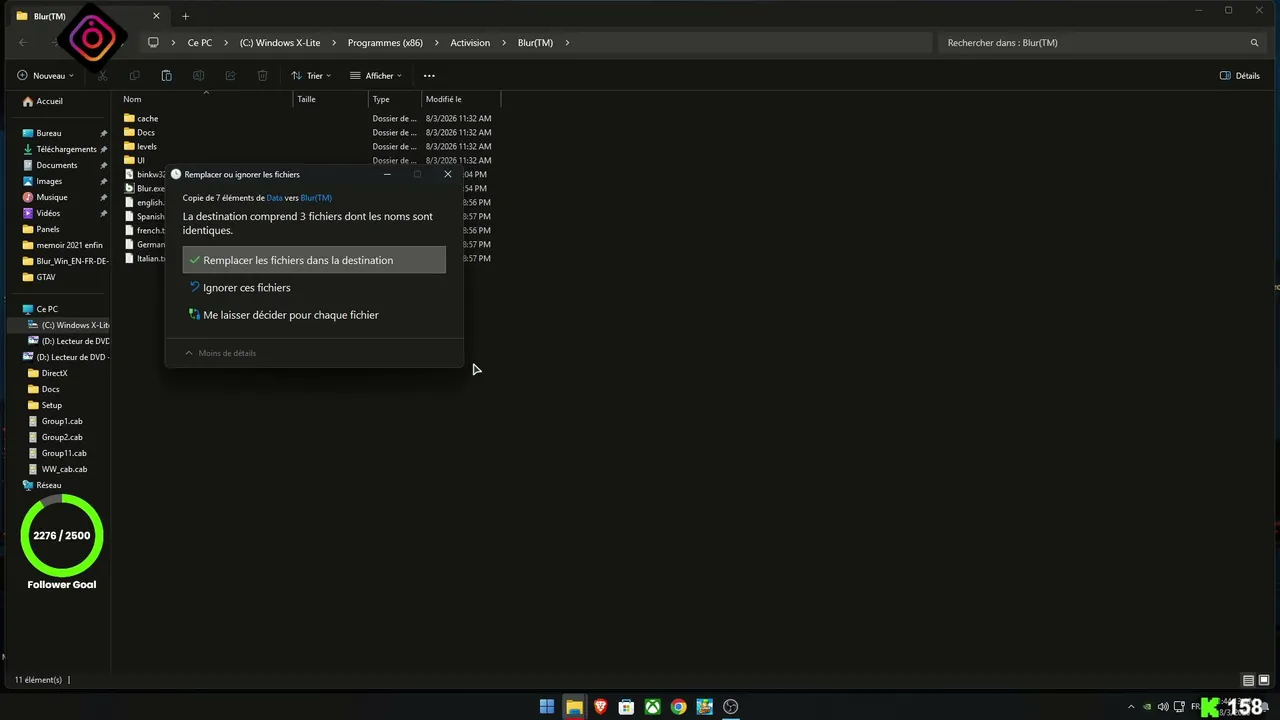Open Microsoft Store from taskbar
1280x720 pixels.
coord(626,707)
